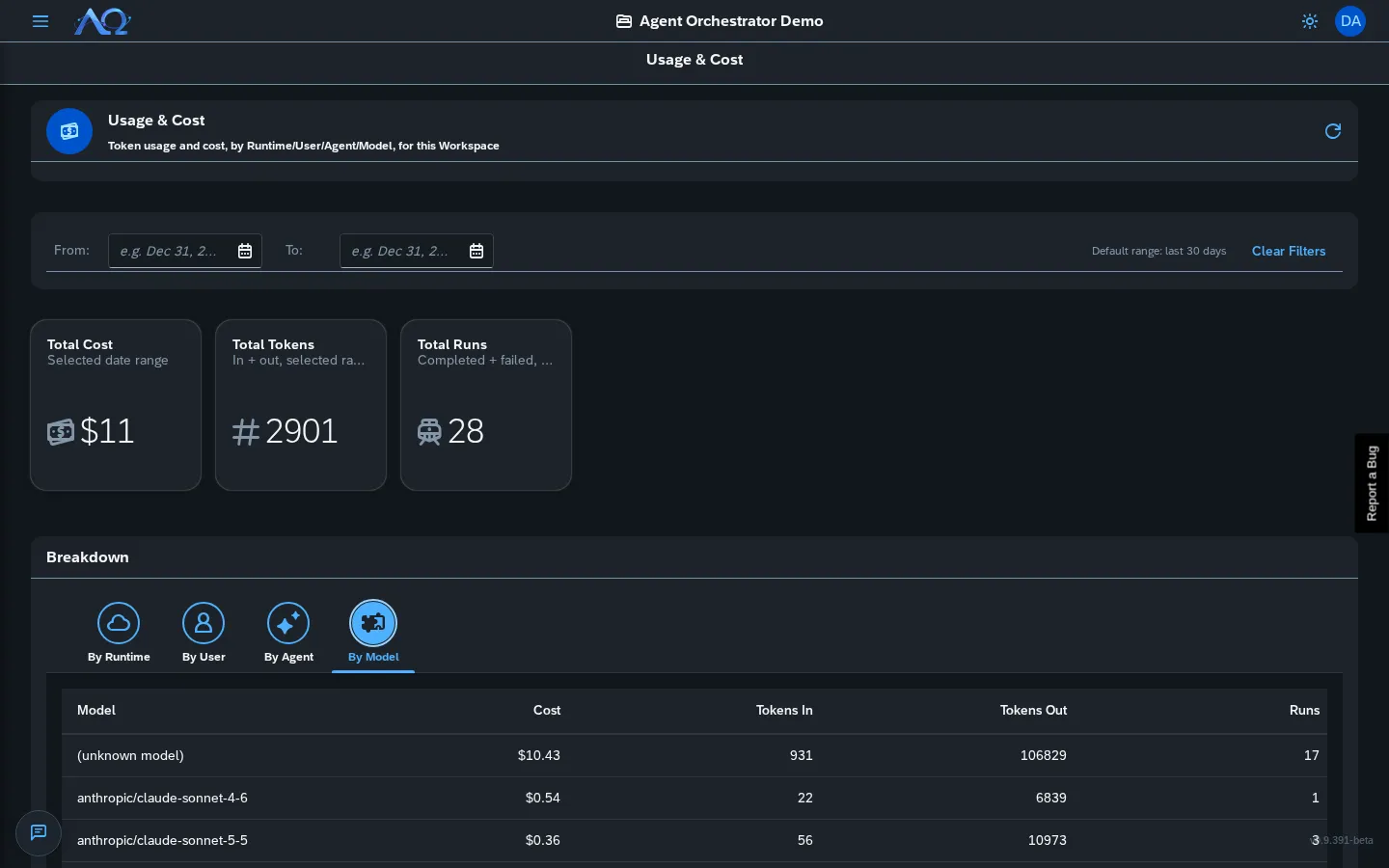Select the (unknown model) row
Image resolution: width=1389 pixels, height=868 pixels.
click(694, 755)
